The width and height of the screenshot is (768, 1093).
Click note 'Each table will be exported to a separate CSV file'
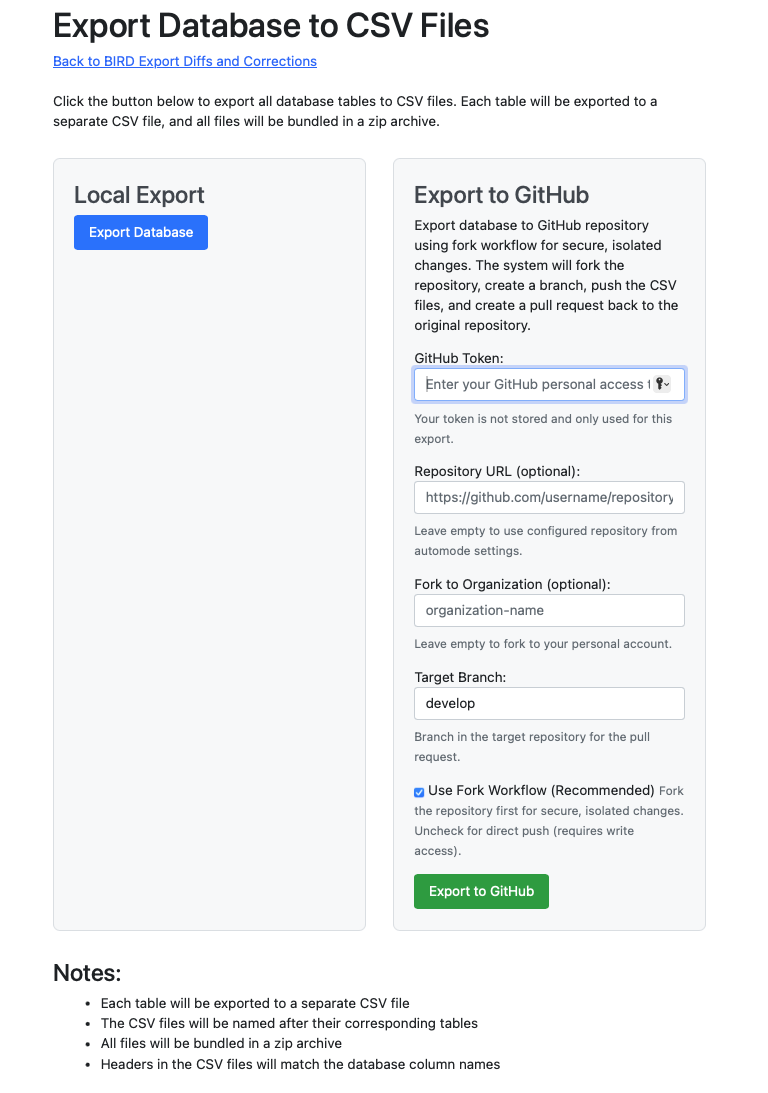pos(255,1004)
